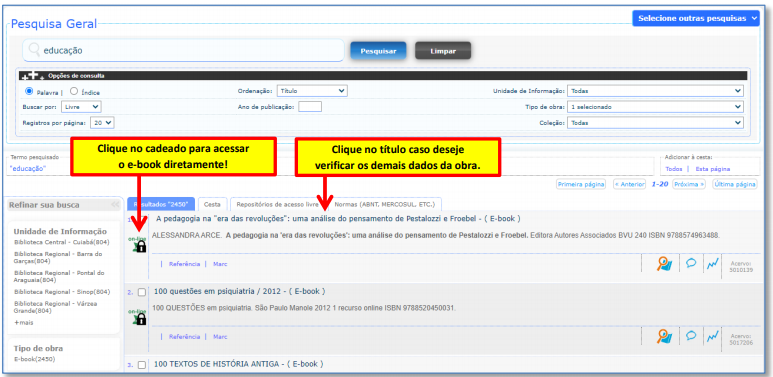The width and height of the screenshot is (773, 377).
Task: Click the statistics chart icon for 100 questões record
Action: 712,337
